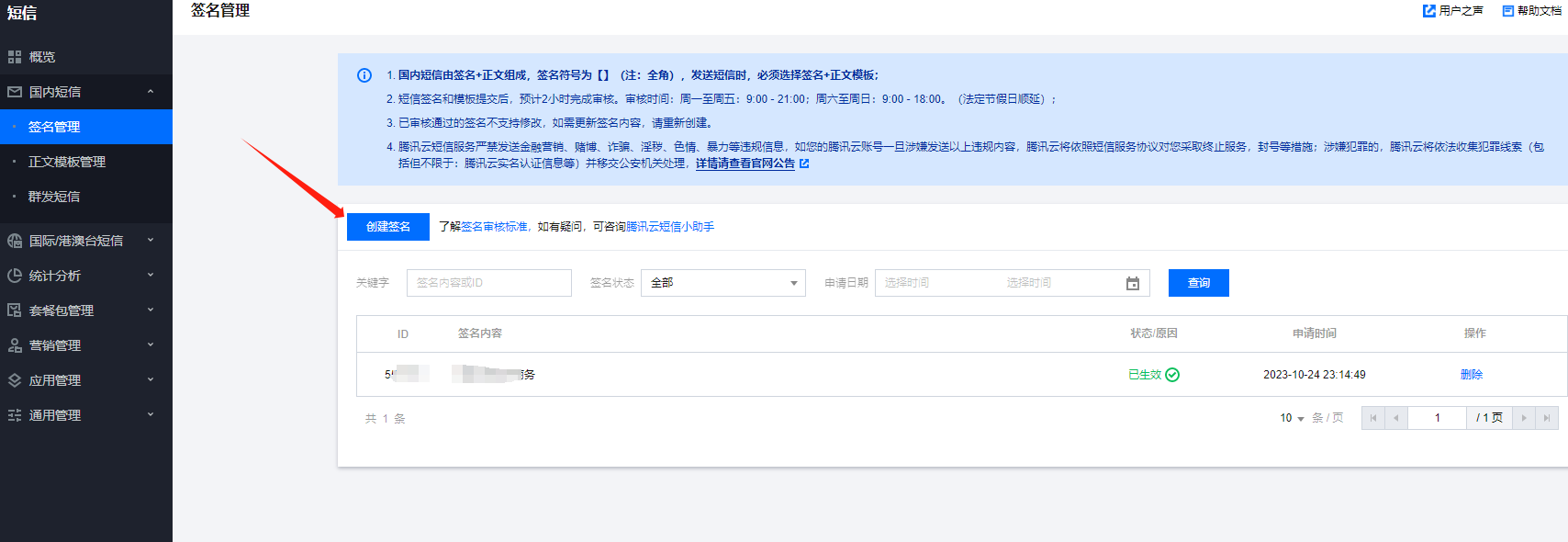Viewport: 1568px width, 542px height.
Task: Click the 国内短信 envelope icon
Action: [15, 92]
